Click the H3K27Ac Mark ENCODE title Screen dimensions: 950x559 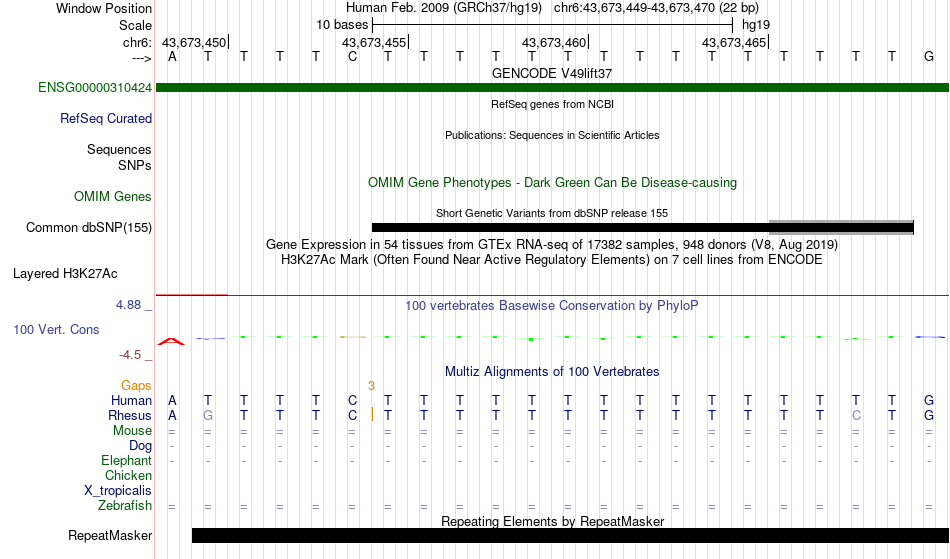[552, 260]
